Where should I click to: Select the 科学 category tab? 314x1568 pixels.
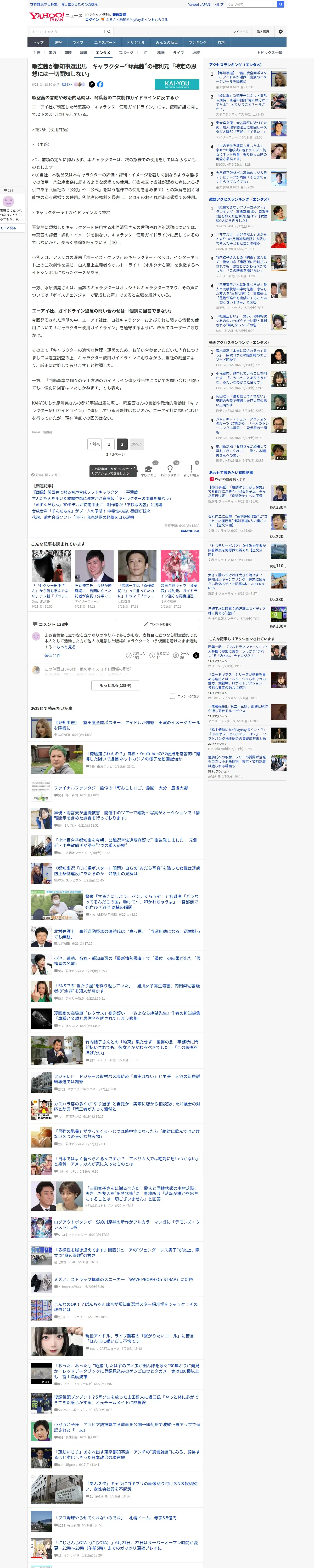[x=160, y=53]
